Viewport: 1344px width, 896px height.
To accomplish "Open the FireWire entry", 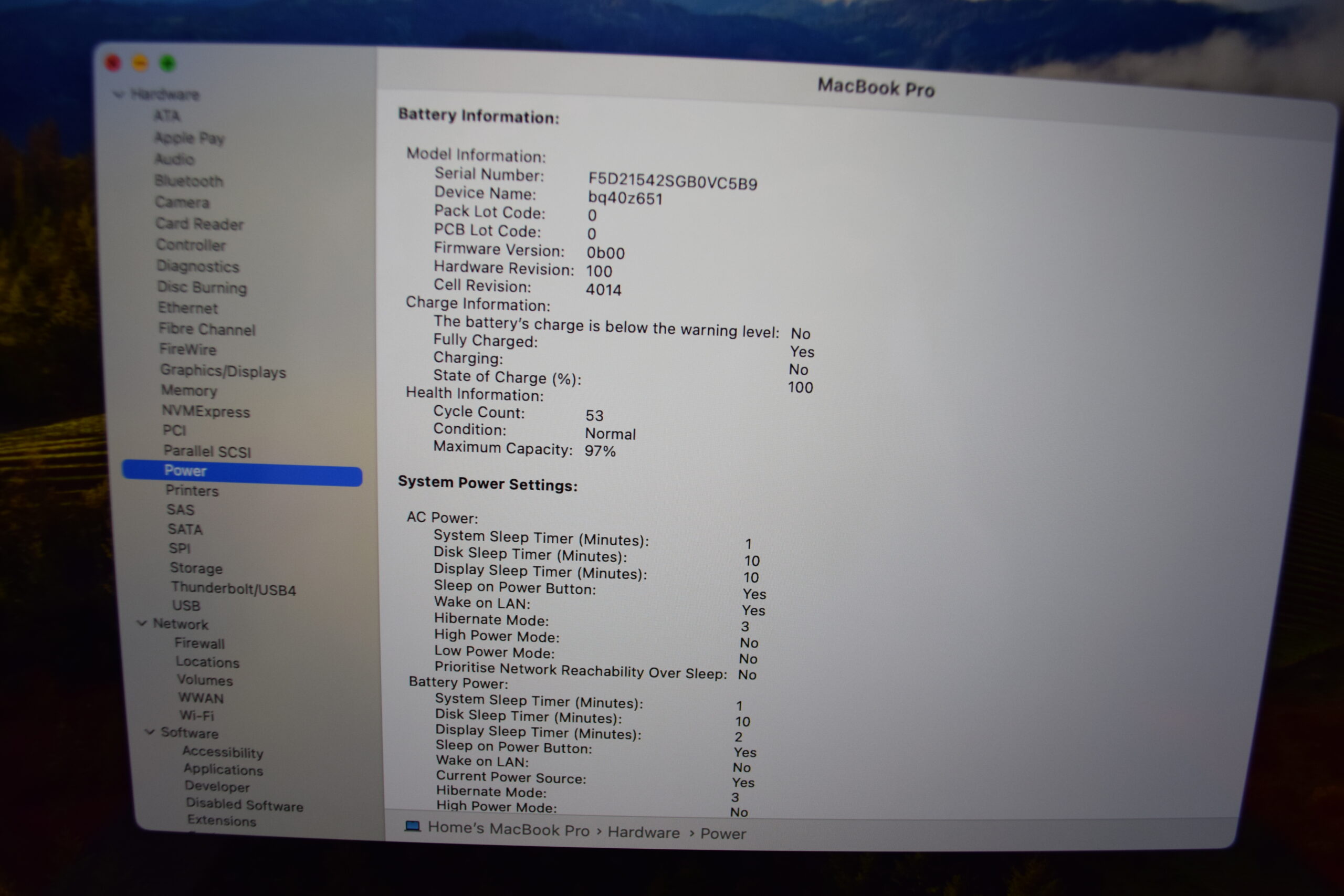I will (188, 349).
